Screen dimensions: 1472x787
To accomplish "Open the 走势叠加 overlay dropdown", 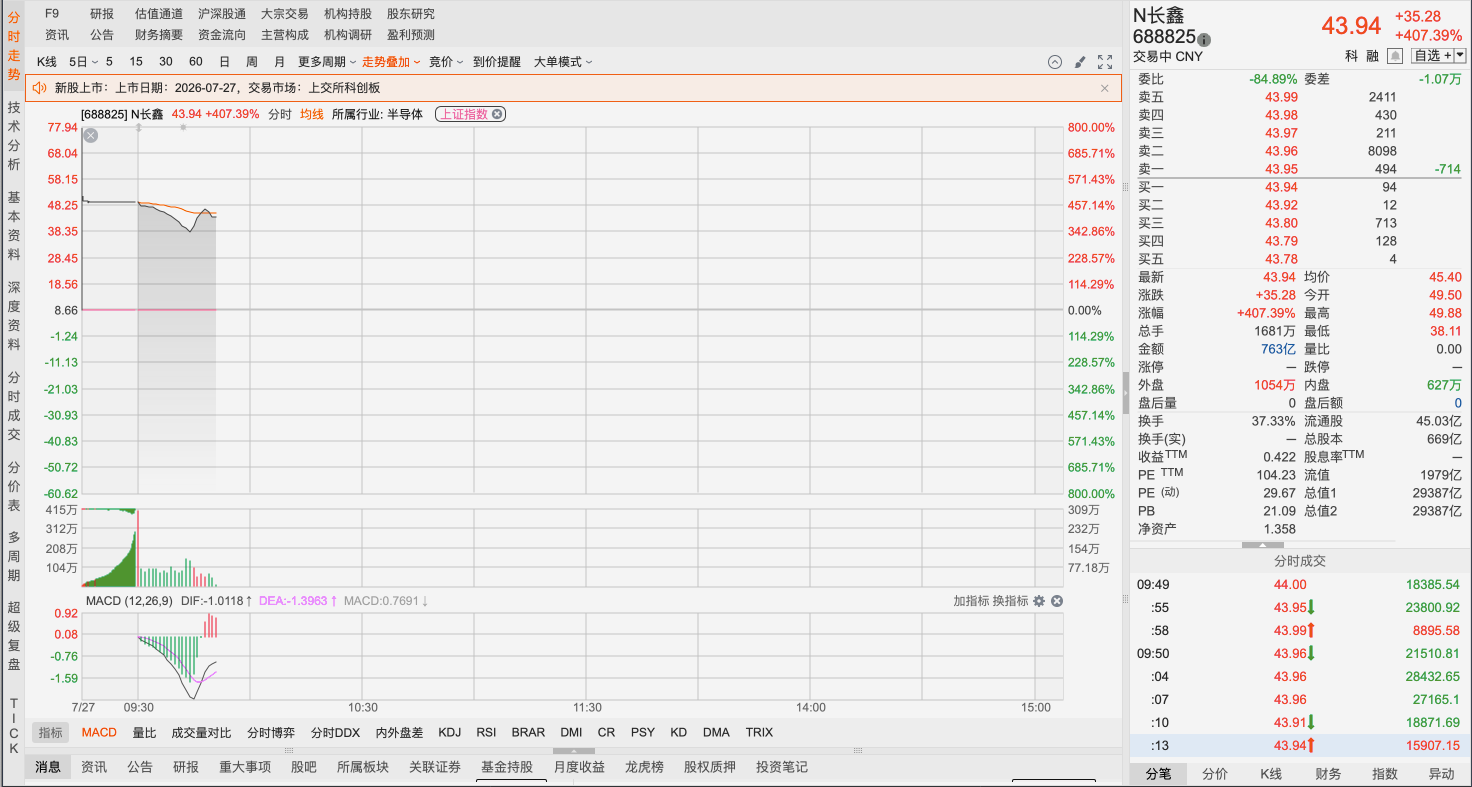I will click(x=391, y=62).
